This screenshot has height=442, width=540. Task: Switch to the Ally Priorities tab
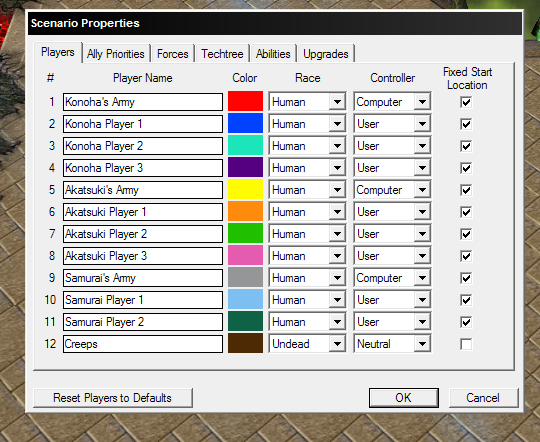point(116,54)
